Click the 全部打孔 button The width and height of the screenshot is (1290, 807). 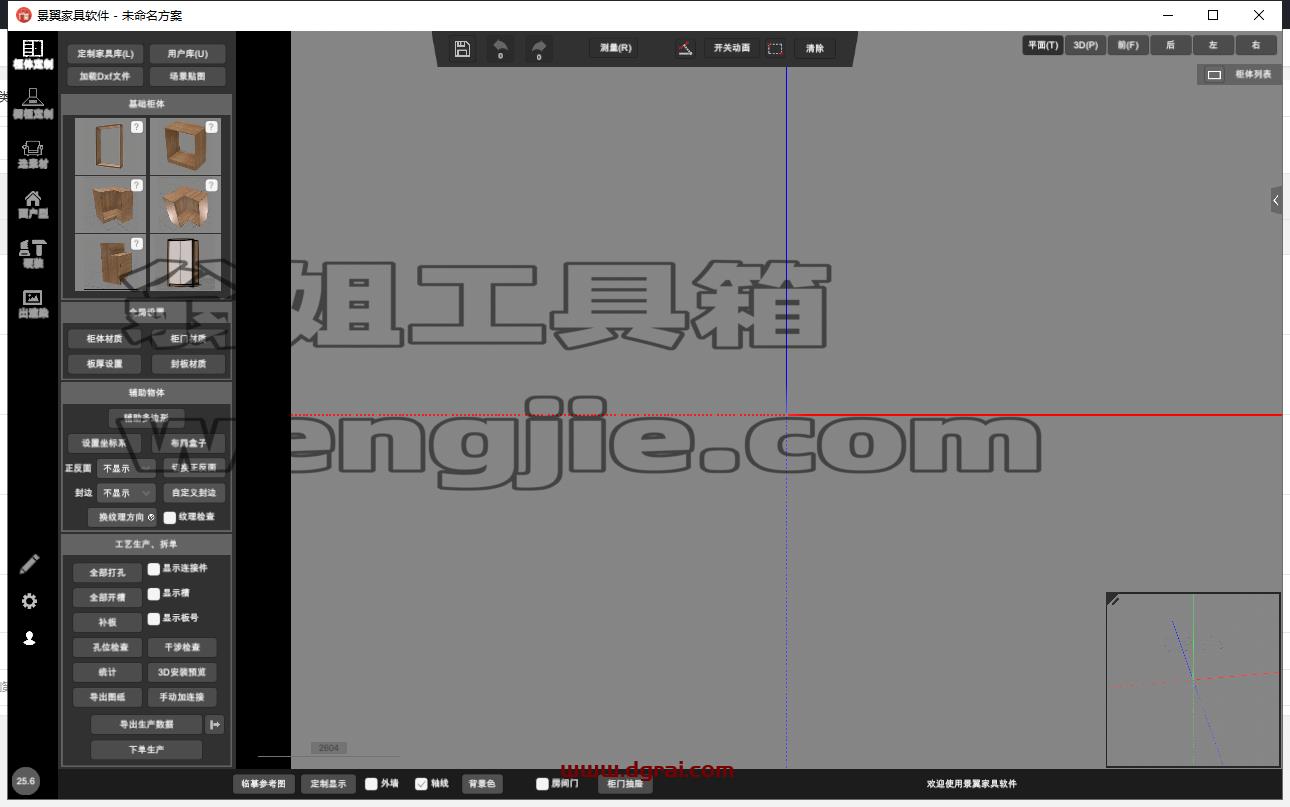point(108,573)
